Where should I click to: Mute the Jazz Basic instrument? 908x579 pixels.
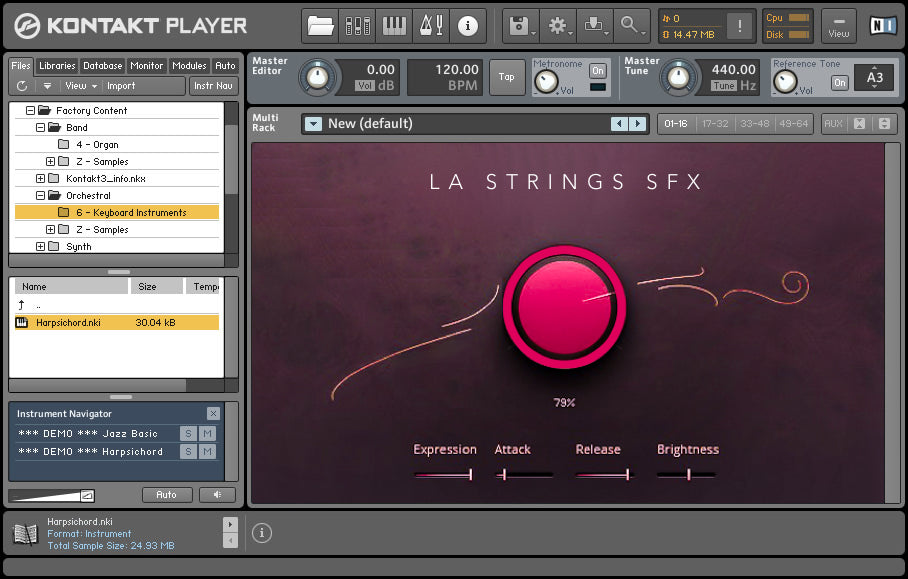click(207, 433)
